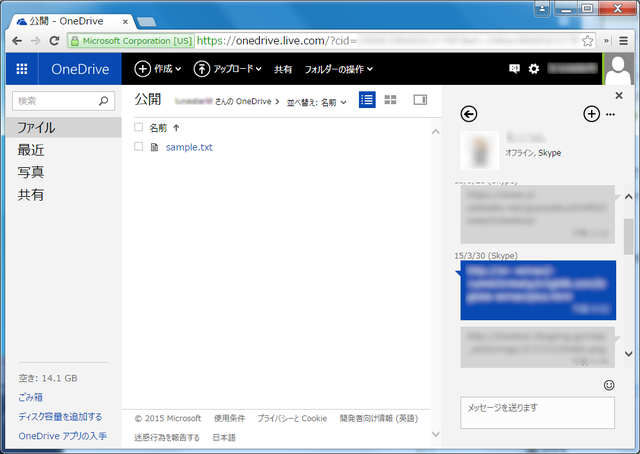The image size is (640, 454).
Task: Click the メッセージを送ります message field
Action: point(537,413)
